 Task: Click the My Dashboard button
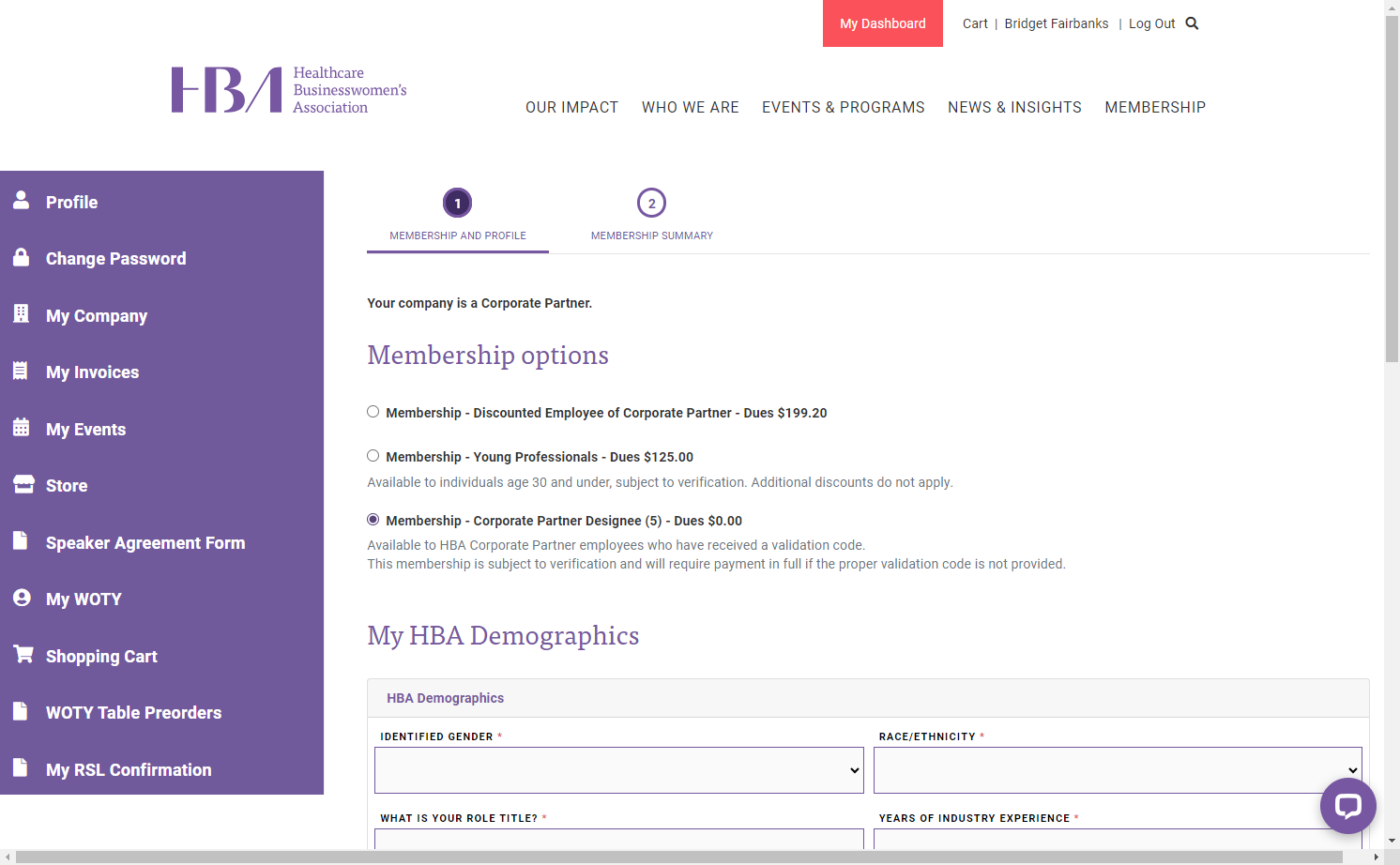pyautogui.click(x=883, y=23)
